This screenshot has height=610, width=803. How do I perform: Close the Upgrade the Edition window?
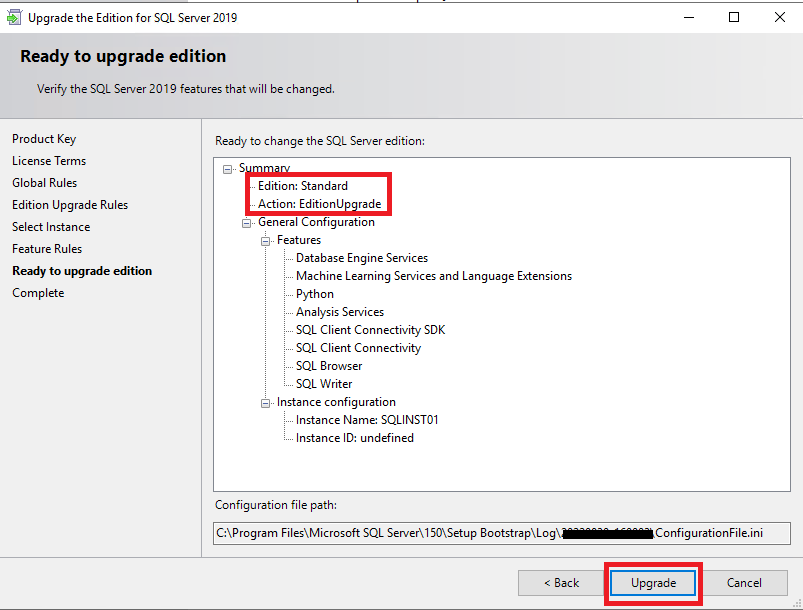point(779,17)
